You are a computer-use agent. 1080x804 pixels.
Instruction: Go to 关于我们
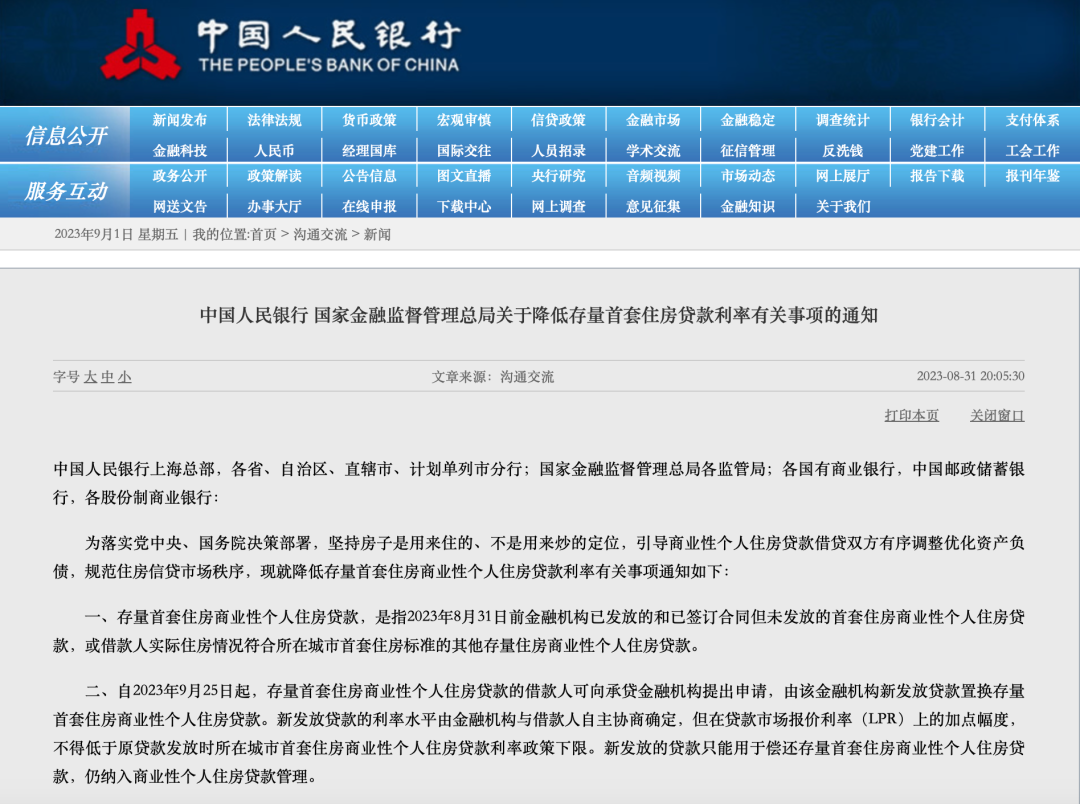pyautogui.click(x=842, y=207)
